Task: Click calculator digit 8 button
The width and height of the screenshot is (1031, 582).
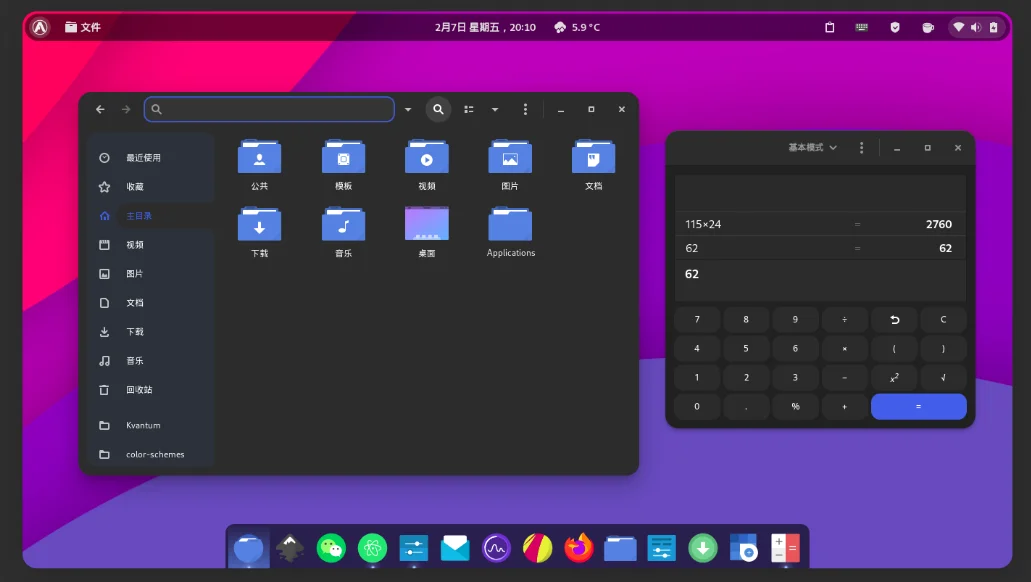Action: tap(746, 320)
